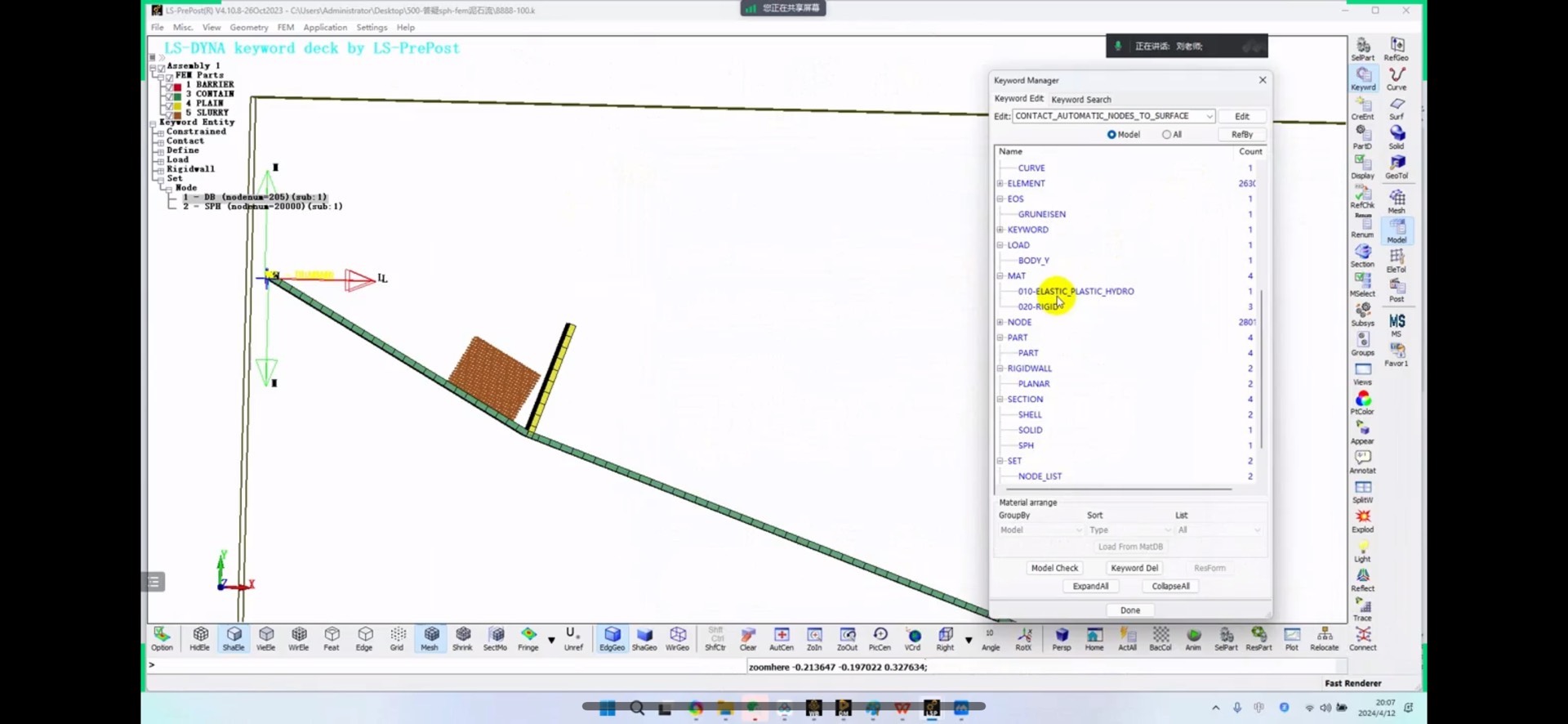Open the PartD part data tool

[1363, 137]
